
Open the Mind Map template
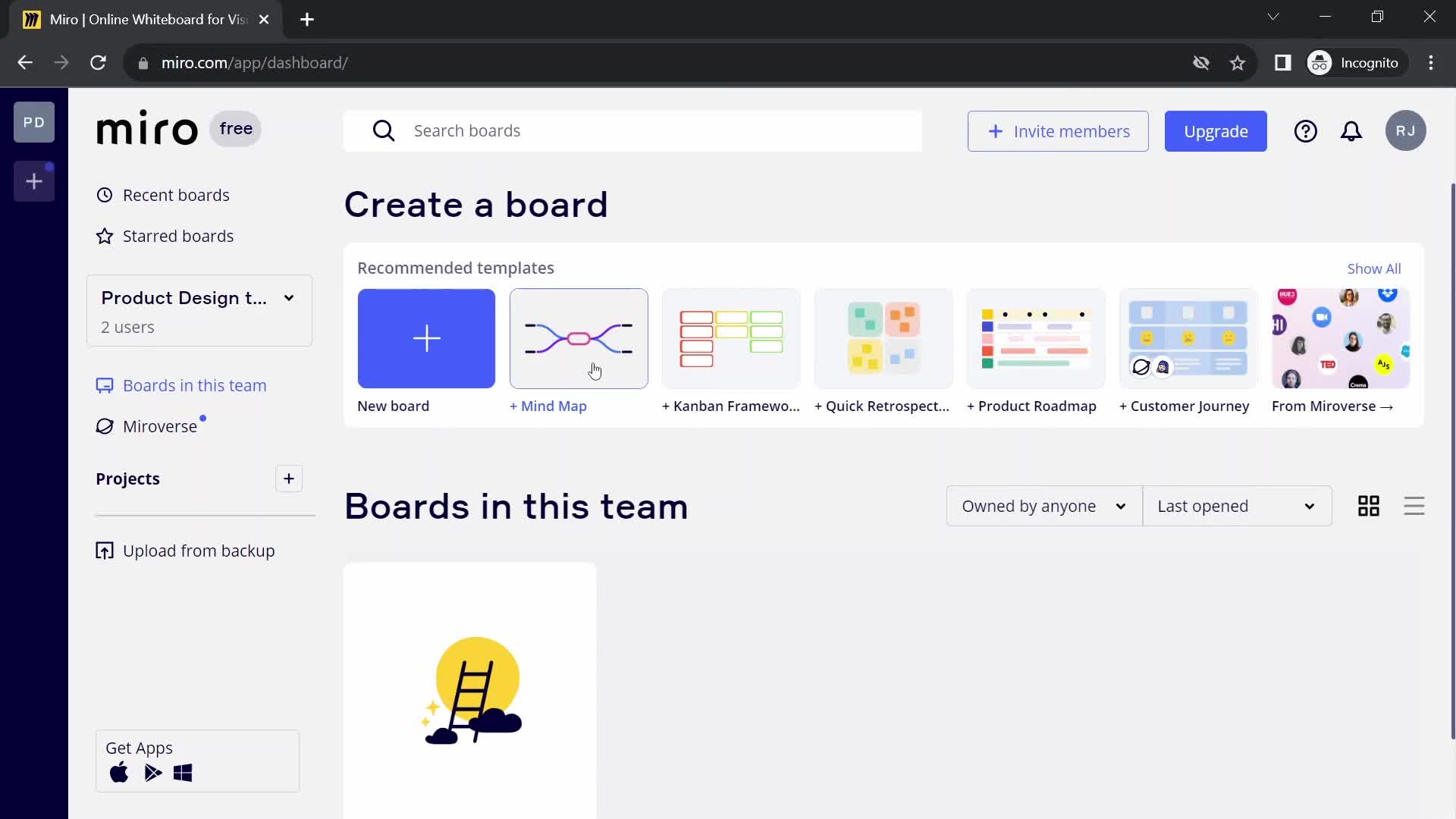(579, 338)
